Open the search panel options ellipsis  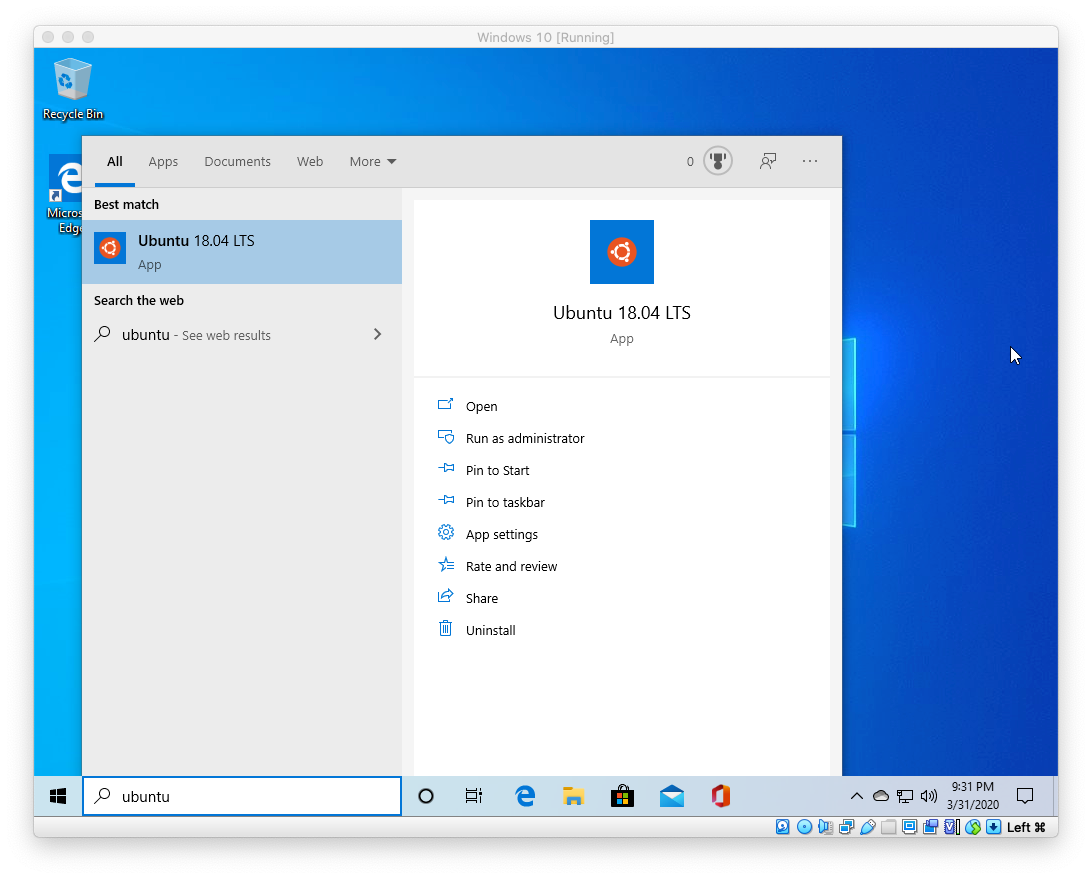click(810, 162)
